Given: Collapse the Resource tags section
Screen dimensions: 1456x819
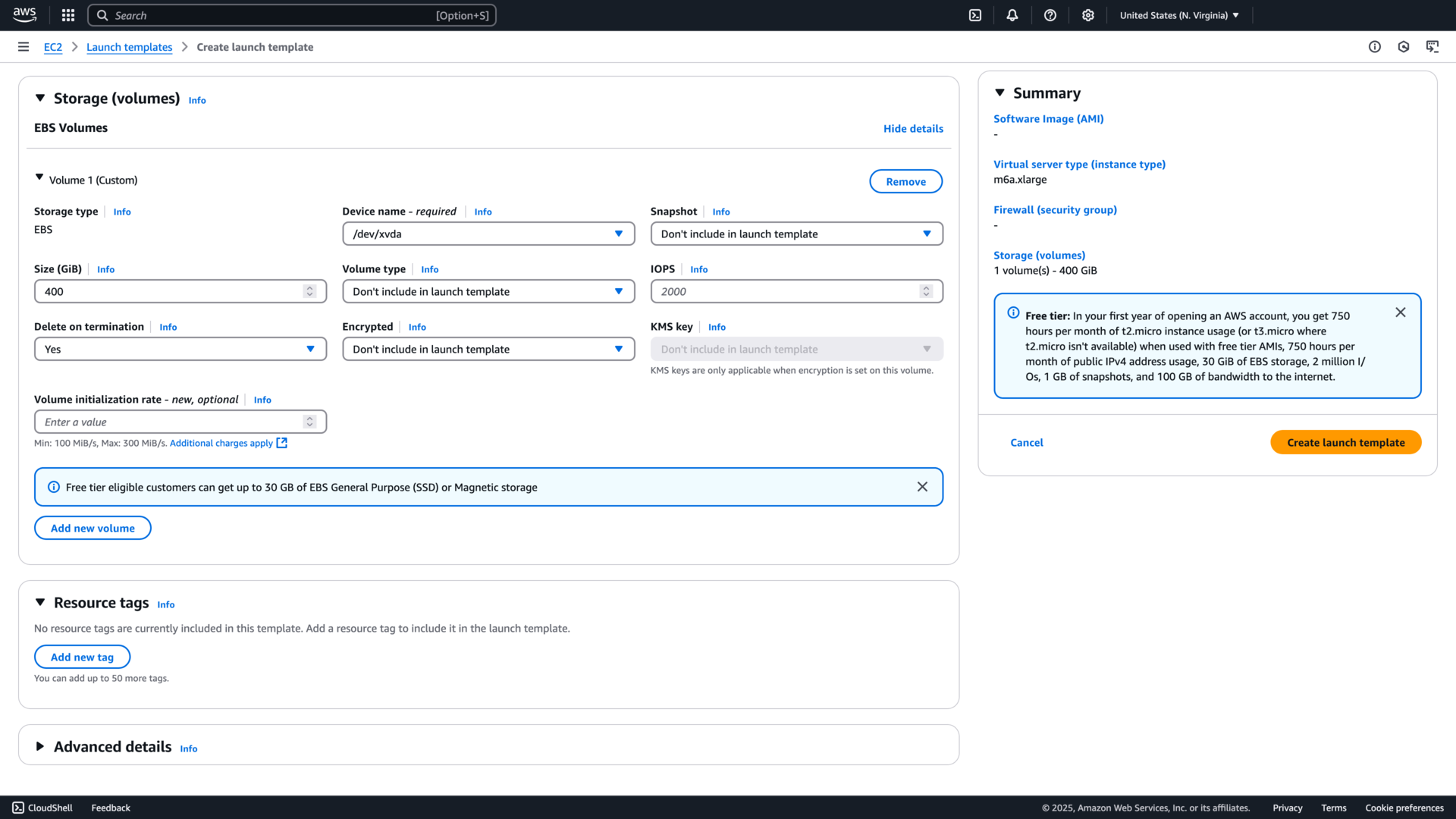Looking at the screenshot, I should (40, 603).
